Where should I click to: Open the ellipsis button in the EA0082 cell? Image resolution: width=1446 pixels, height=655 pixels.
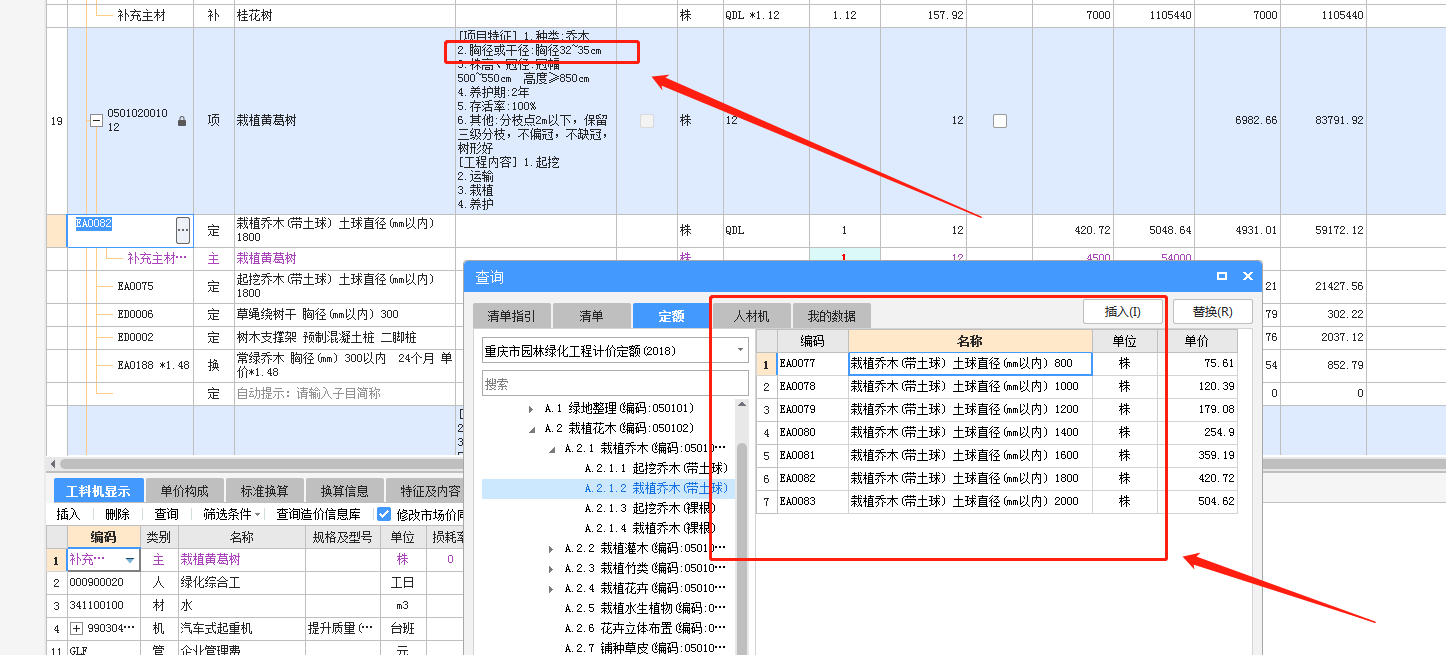183,230
